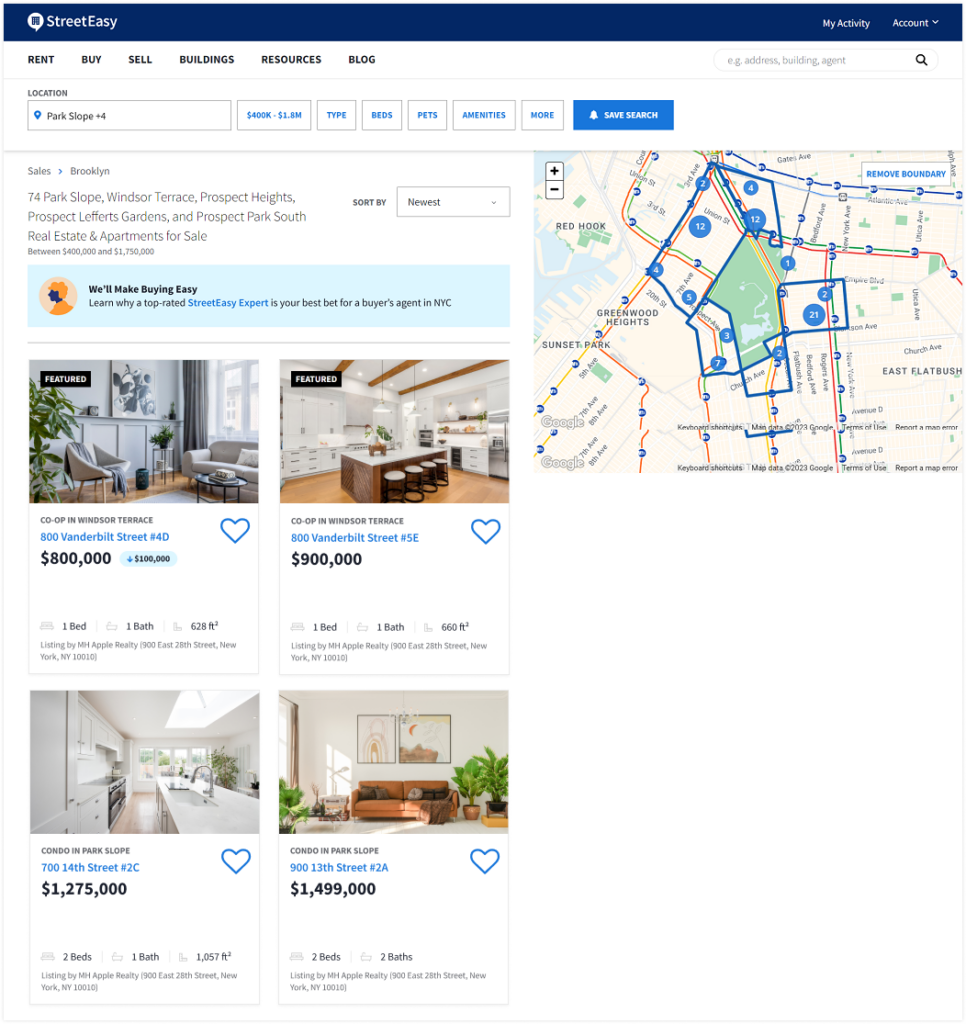The width and height of the screenshot is (966, 1024).
Task: Zoom in on the map with plus icon
Action: [x=555, y=171]
